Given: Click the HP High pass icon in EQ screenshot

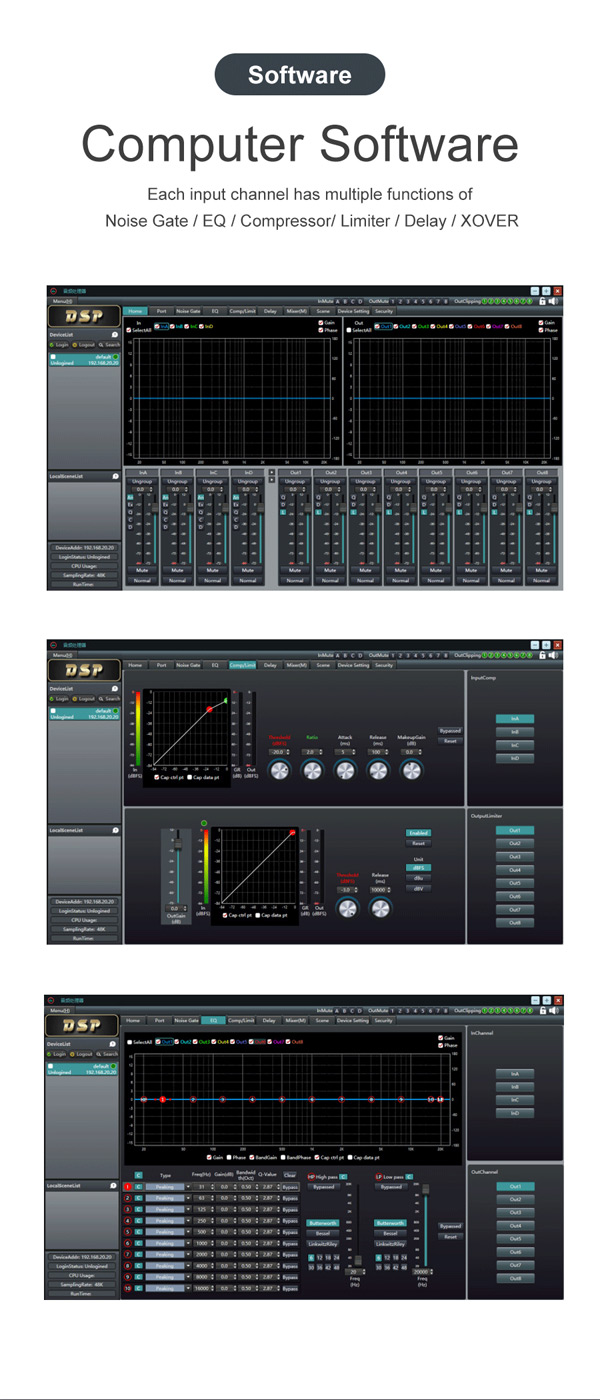Looking at the screenshot, I should [311, 1177].
